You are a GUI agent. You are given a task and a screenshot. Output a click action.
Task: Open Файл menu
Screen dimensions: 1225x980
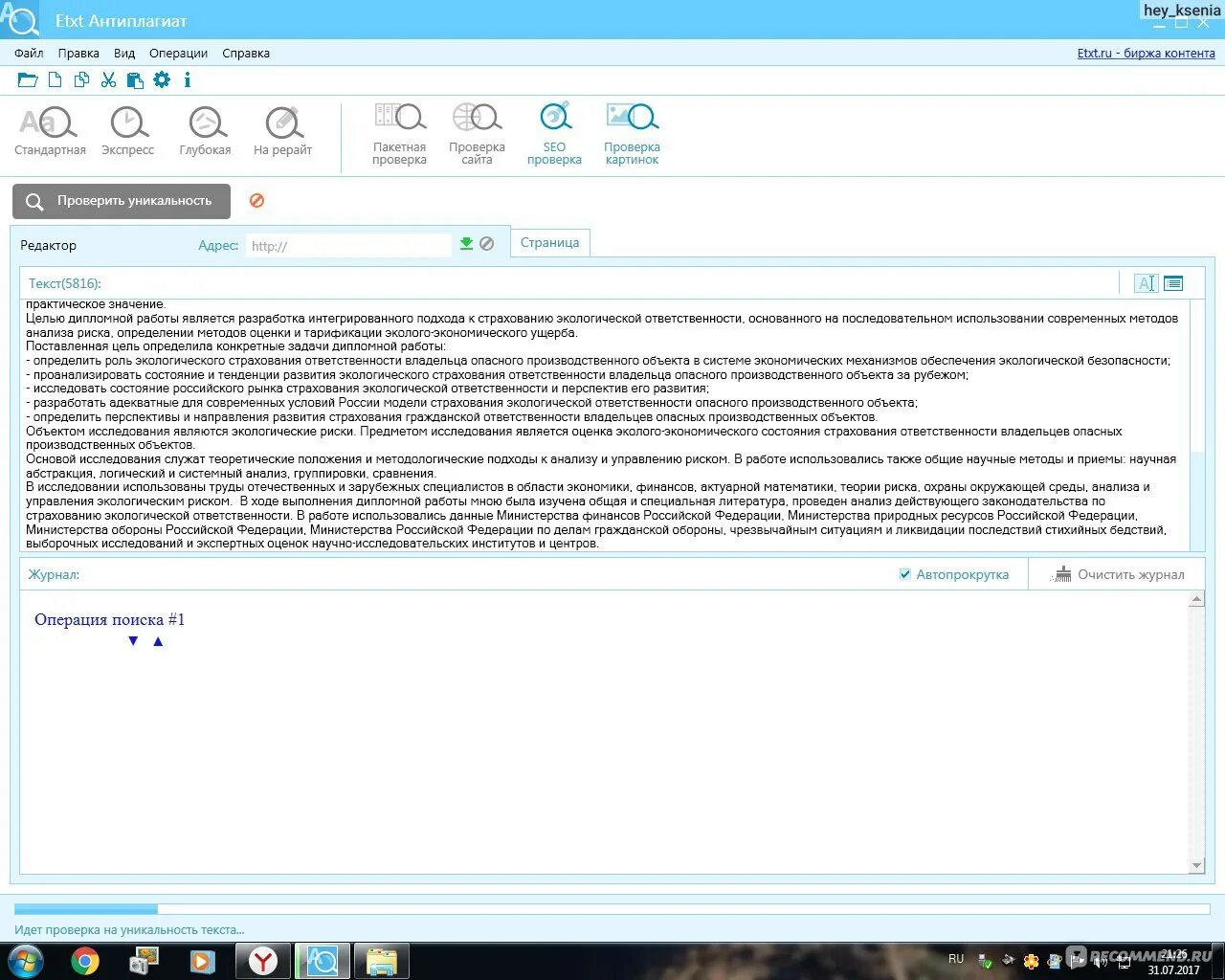[29, 54]
